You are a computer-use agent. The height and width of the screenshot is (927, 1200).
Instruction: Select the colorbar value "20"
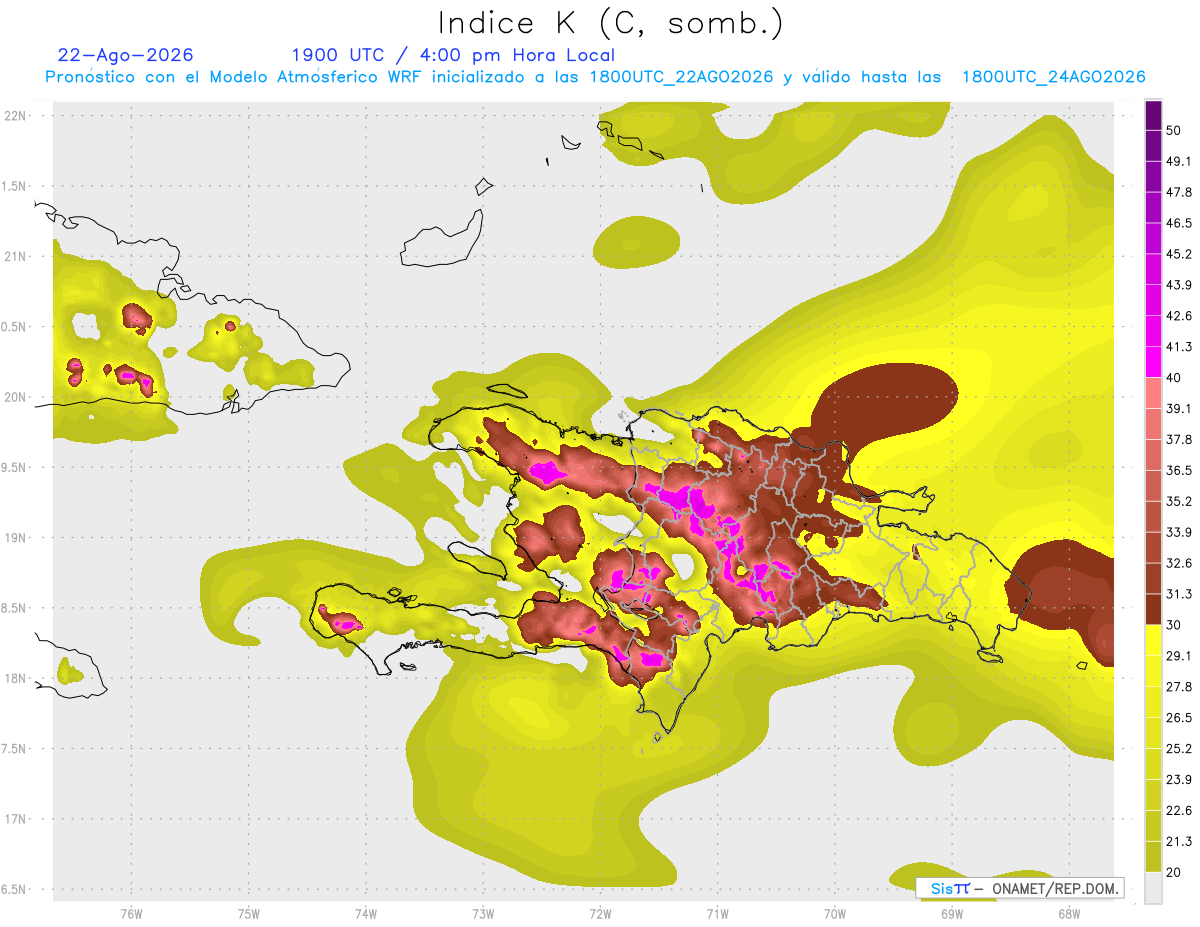tap(1173, 872)
